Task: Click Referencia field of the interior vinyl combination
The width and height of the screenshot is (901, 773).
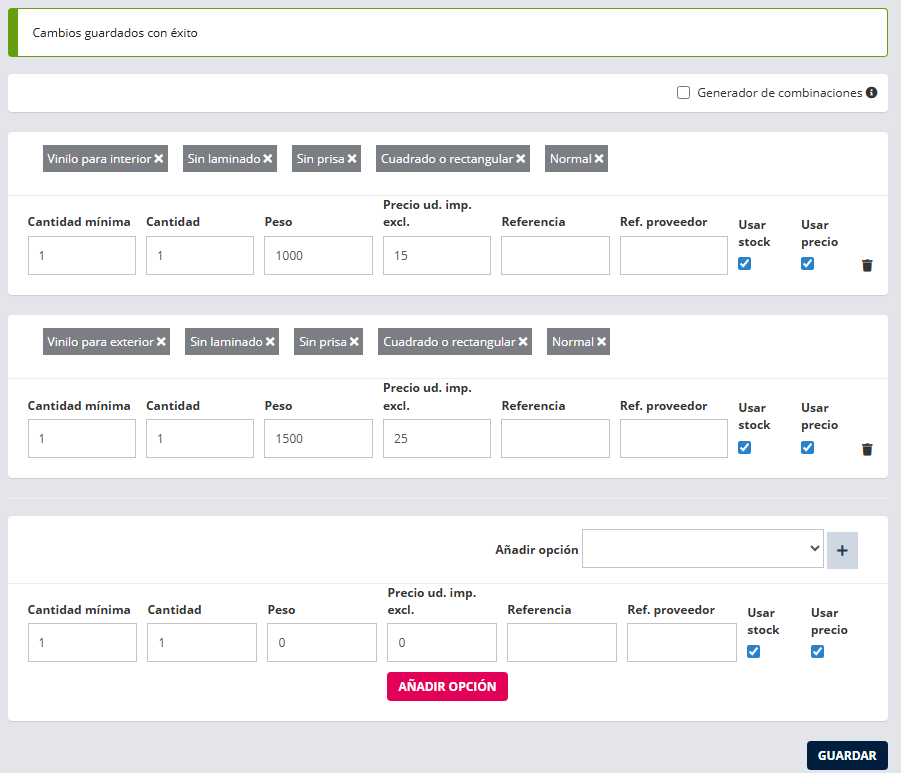Action: point(555,256)
